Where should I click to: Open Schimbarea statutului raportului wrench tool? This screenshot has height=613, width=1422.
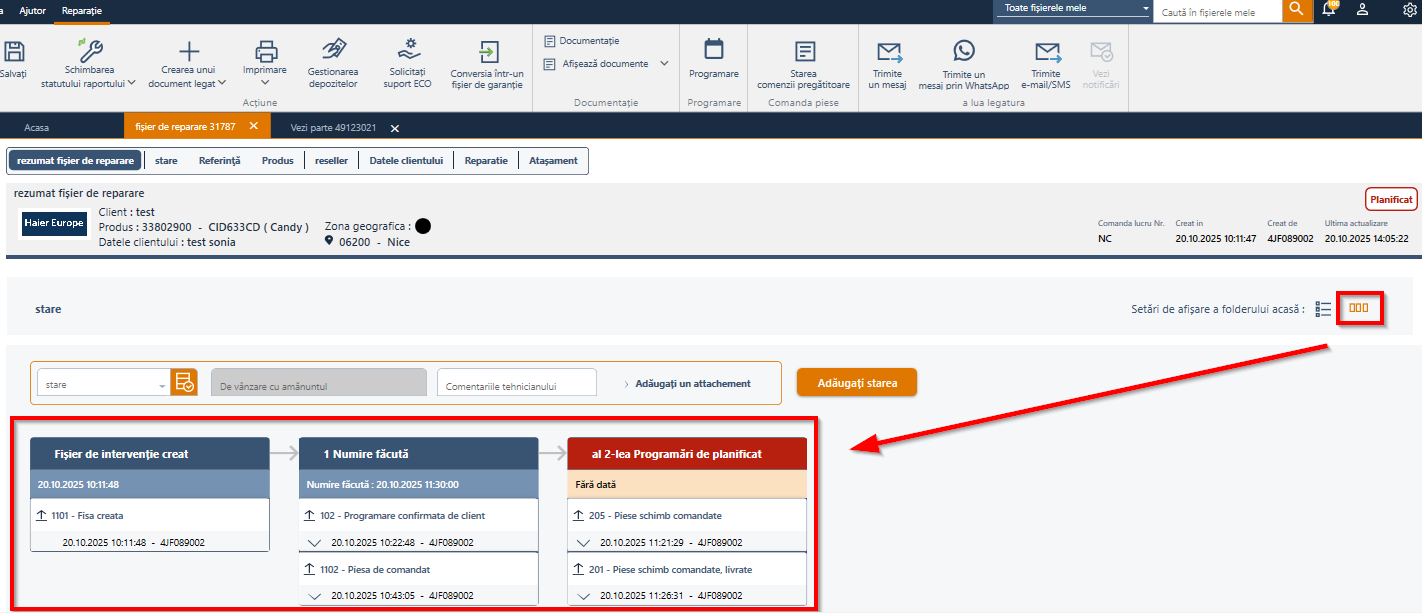point(90,50)
